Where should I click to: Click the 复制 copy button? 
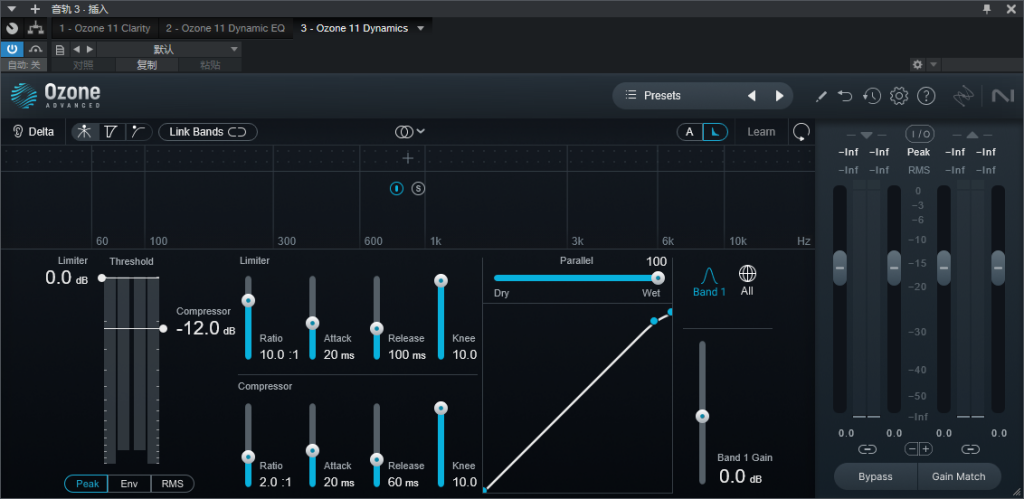click(146, 65)
